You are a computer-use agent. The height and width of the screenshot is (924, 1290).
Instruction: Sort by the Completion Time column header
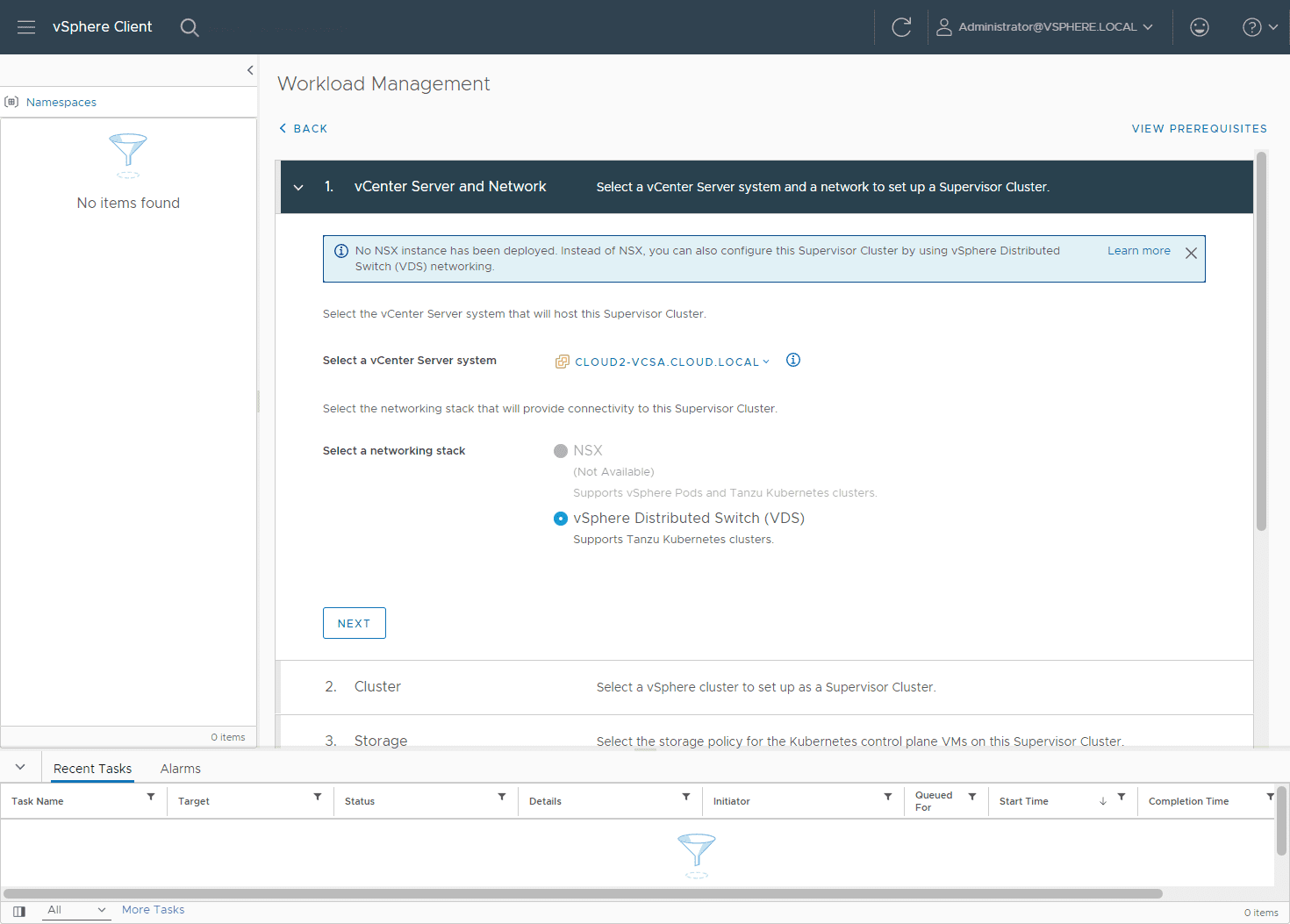(x=1188, y=801)
